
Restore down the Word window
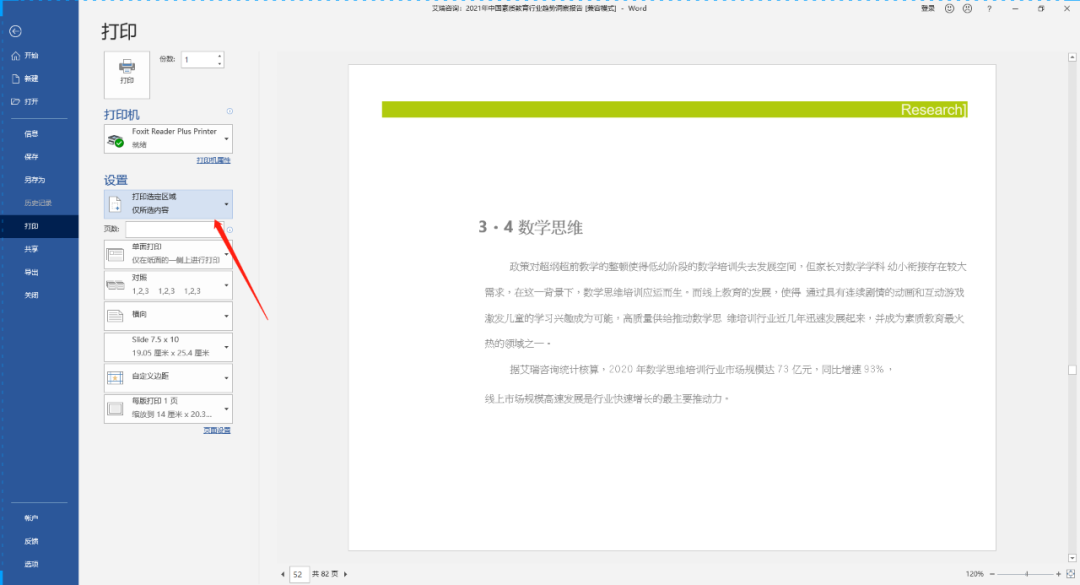(1041, 9)
